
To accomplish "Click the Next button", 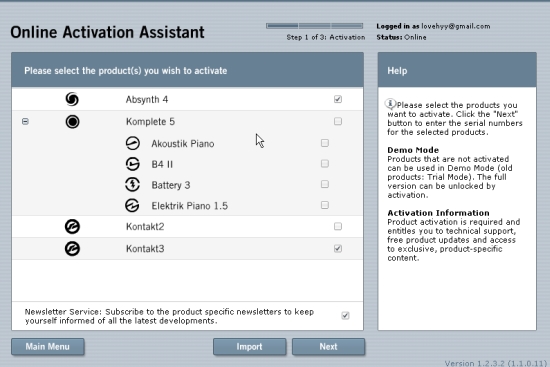I will [x=328, y=347].
